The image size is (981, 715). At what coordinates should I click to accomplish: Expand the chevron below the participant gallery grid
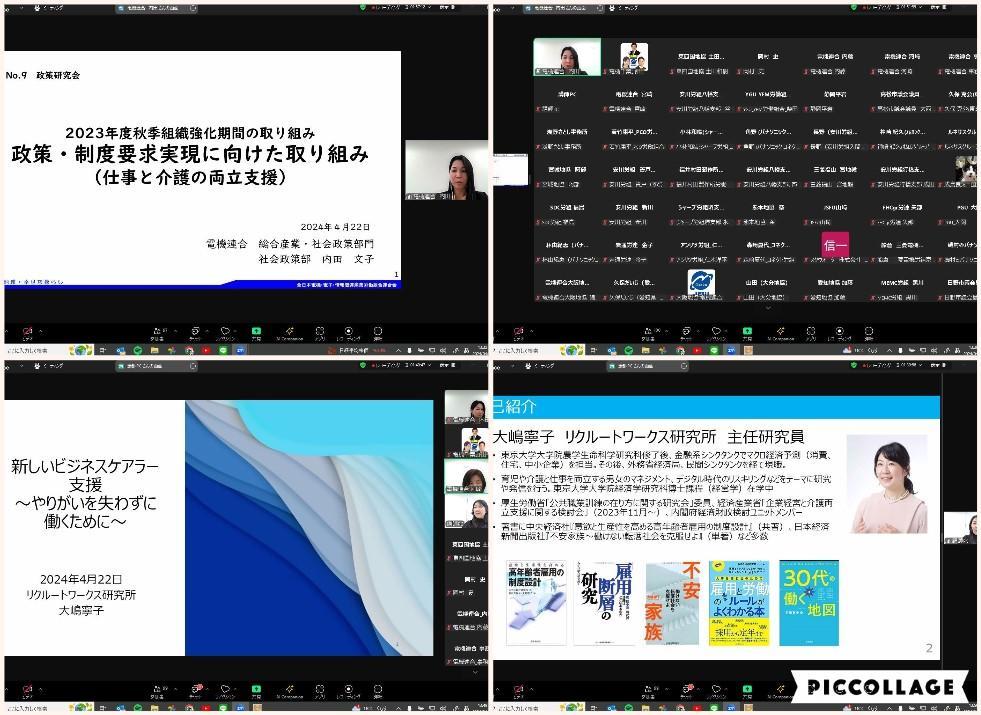click(x=767, y=307)
